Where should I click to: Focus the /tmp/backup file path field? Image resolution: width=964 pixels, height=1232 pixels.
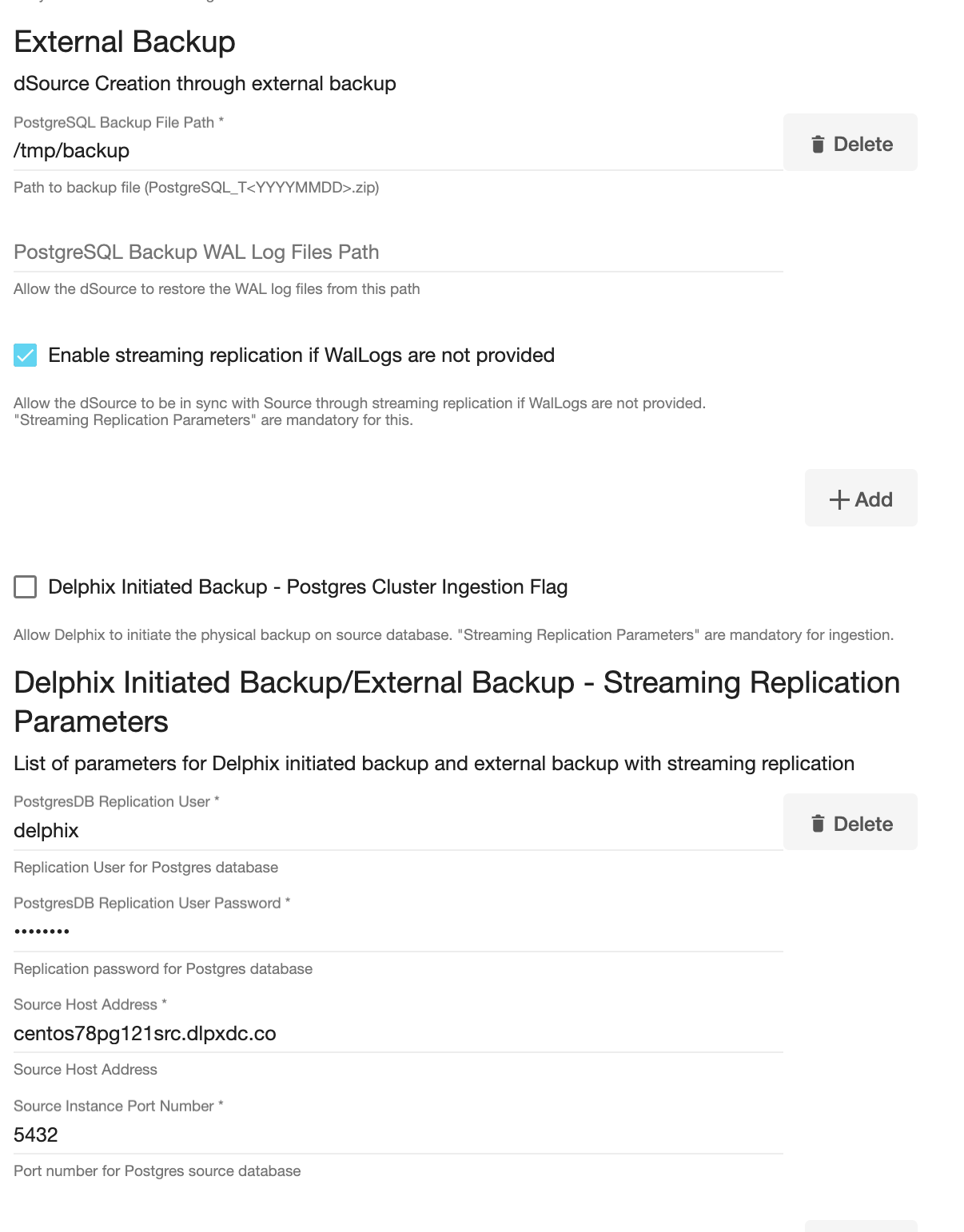pos(397,151)
